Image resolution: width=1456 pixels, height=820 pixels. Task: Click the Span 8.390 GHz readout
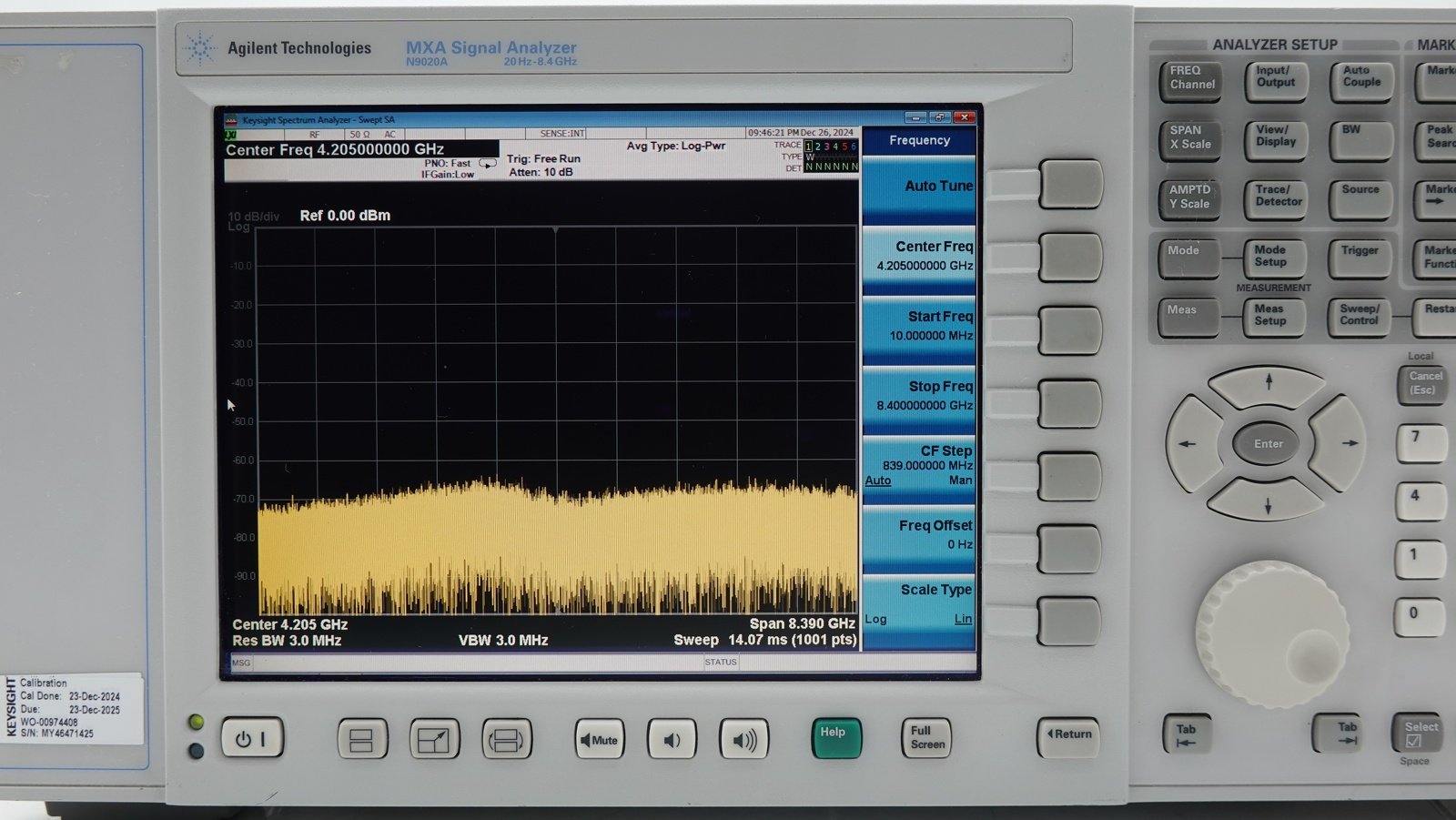pos(802,623)
